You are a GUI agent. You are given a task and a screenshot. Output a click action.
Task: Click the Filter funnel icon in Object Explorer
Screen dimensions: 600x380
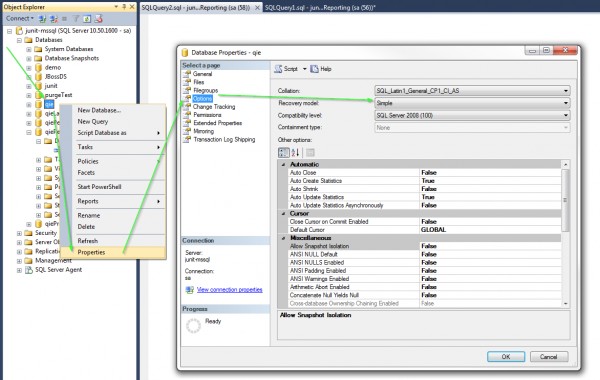pyautogui.click(x=76, y=18)
